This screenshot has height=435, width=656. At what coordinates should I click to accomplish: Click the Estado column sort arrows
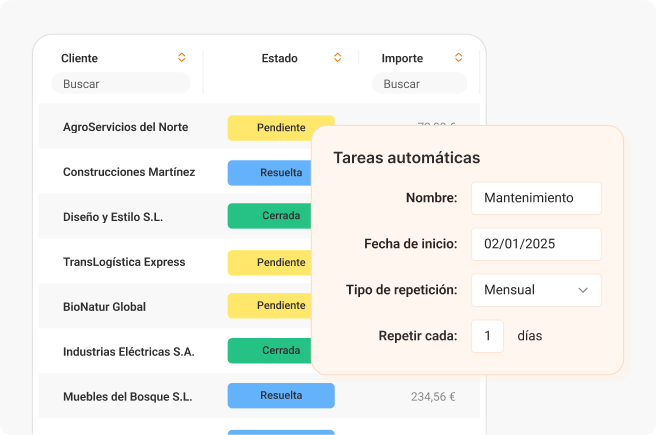coord(337,58)
